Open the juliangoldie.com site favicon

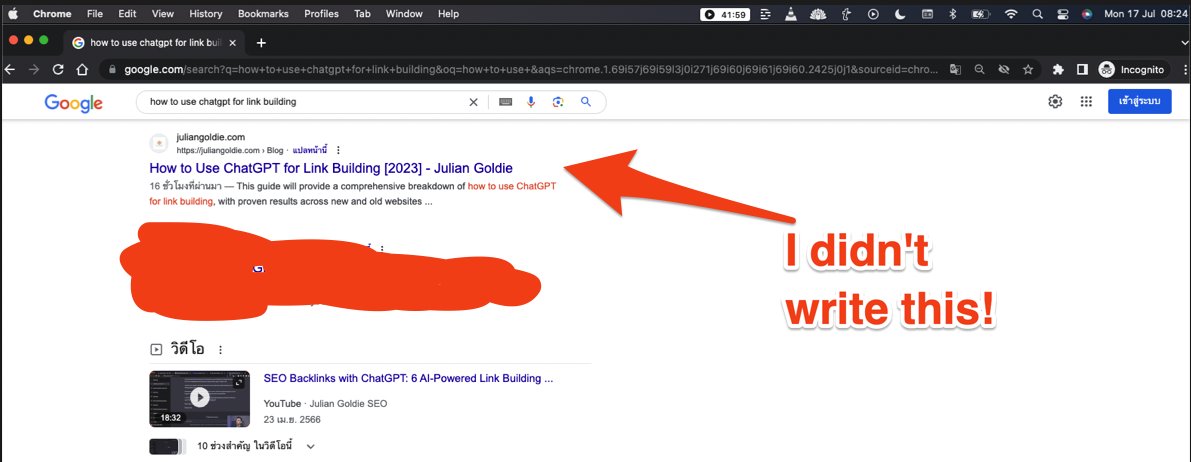(159, 143)
